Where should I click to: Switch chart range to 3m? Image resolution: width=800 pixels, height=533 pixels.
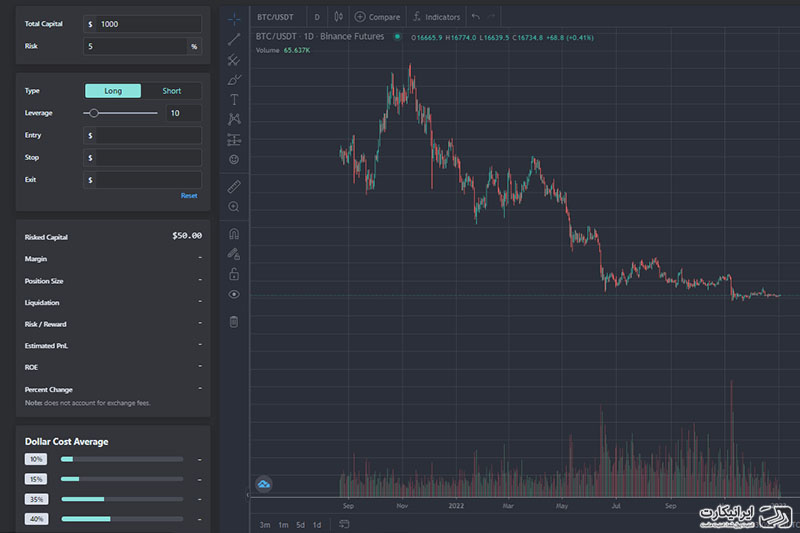265,525
